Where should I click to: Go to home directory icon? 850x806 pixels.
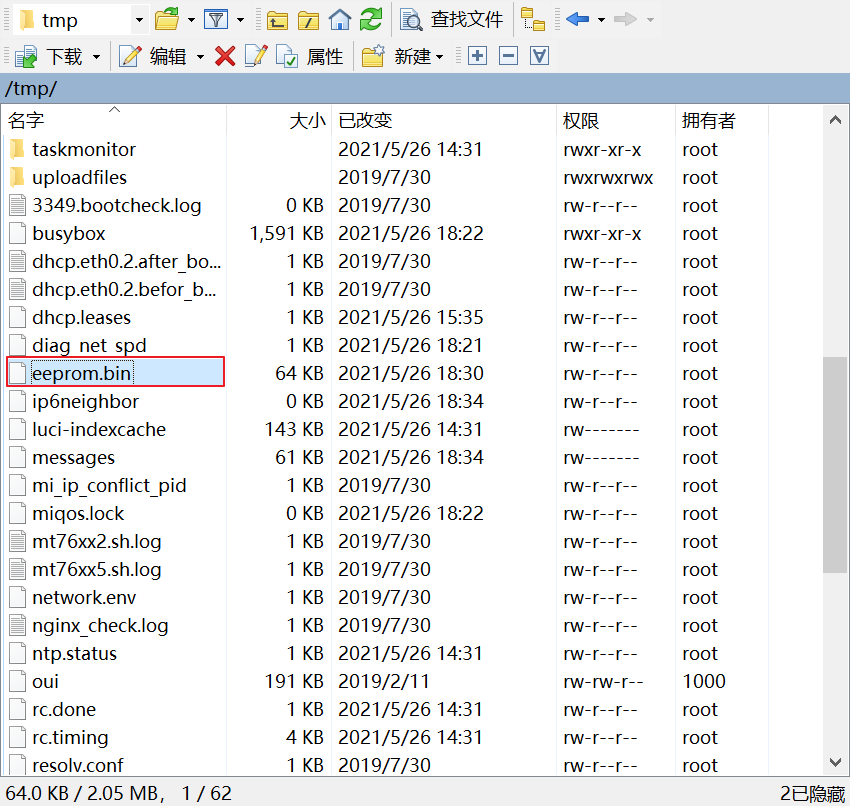click(x=340, y=20)
